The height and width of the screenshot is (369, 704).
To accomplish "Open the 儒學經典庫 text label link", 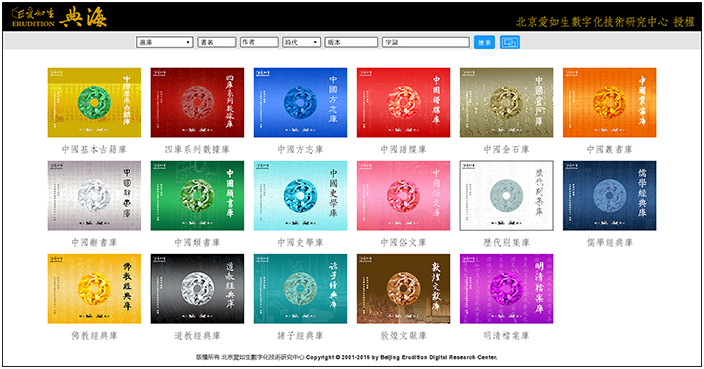I will [x=610, y=242].
